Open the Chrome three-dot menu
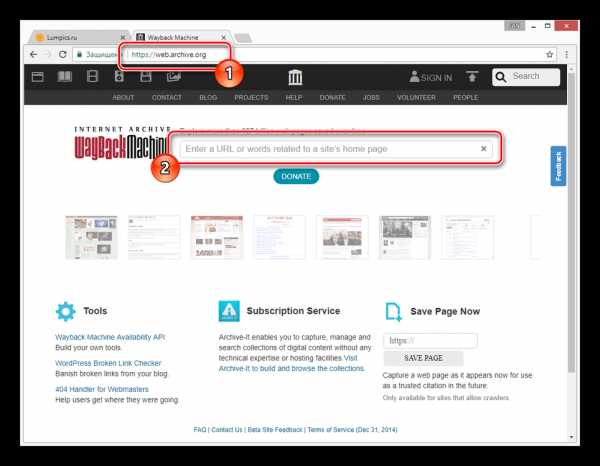600x466 pixels. 567,55
